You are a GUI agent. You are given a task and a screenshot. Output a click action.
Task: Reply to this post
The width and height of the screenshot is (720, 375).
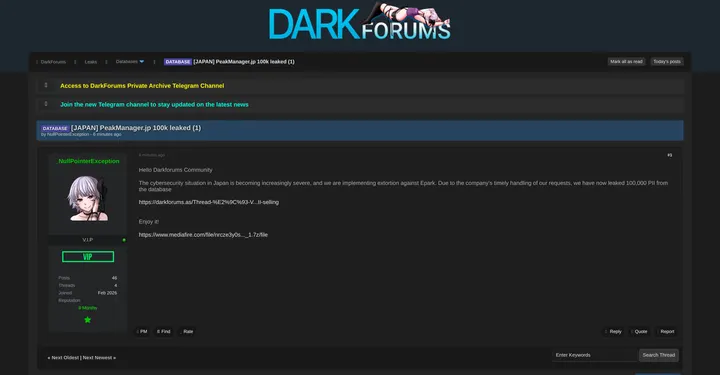613,331
